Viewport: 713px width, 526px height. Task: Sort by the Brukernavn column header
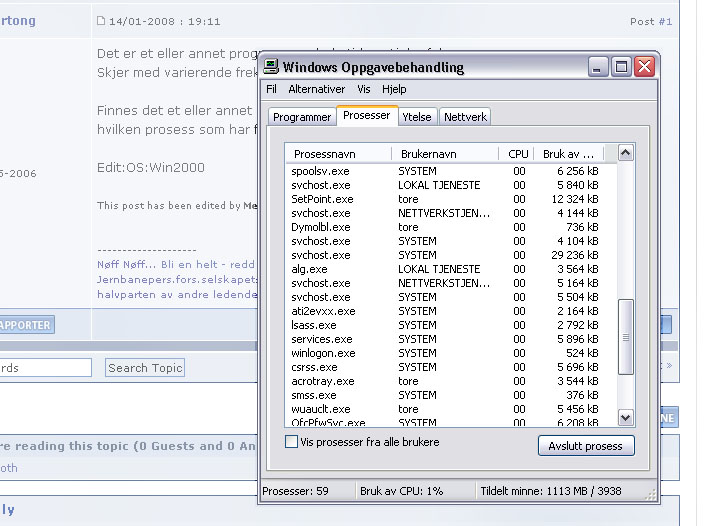pos(445,154)
